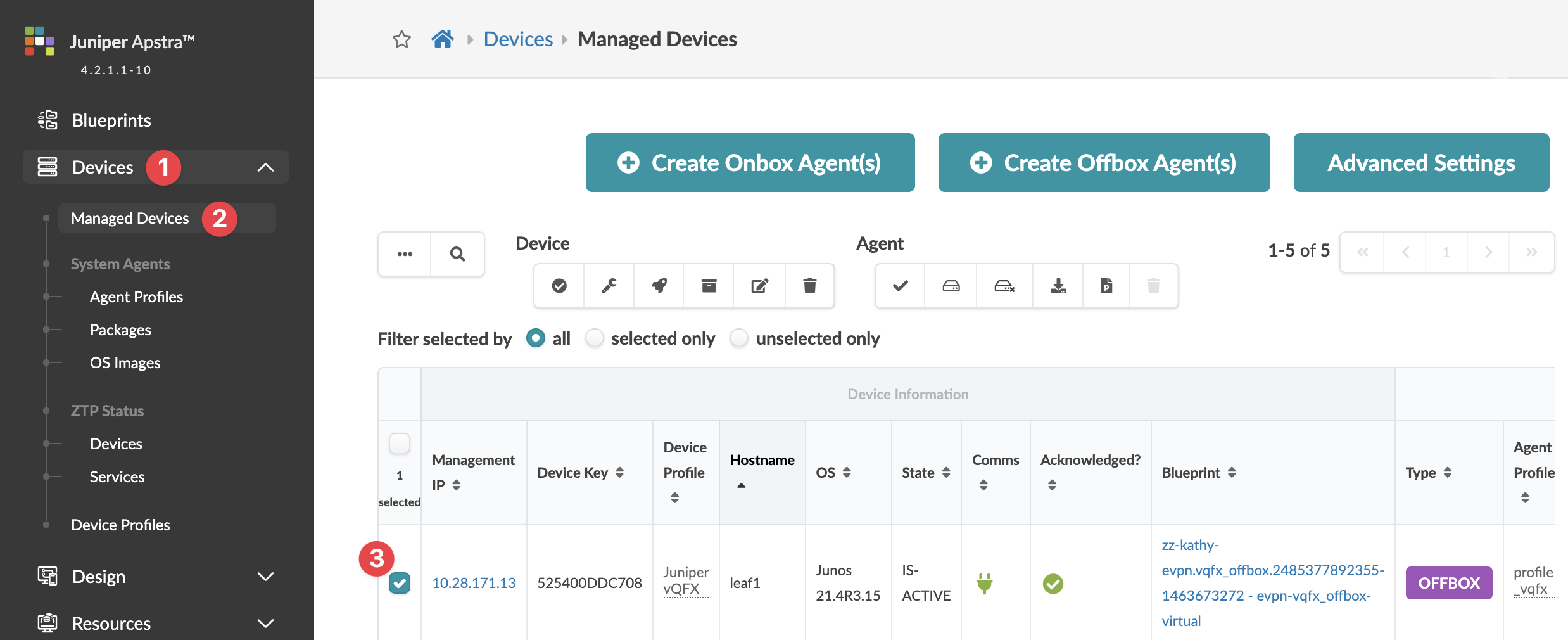This screenshot has width=1568, height=640.
Task: Open Agent Profiles in sidebar
Action: (136, 297)
